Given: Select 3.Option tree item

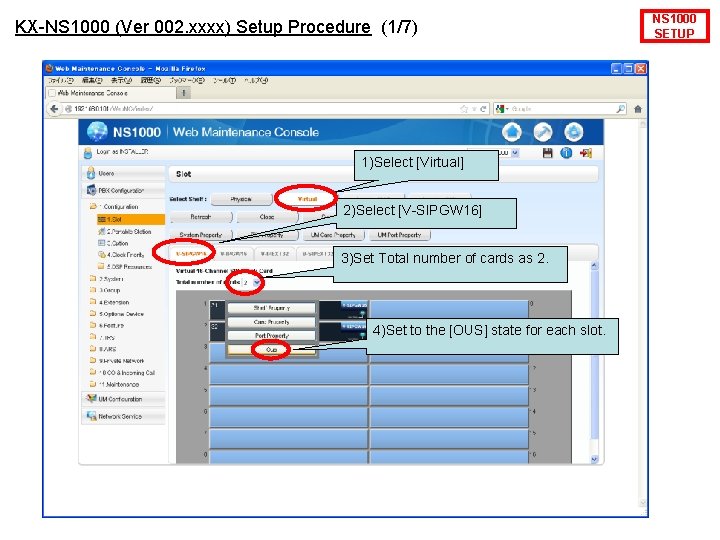Looking at the screenshot, I should [113, 243].
